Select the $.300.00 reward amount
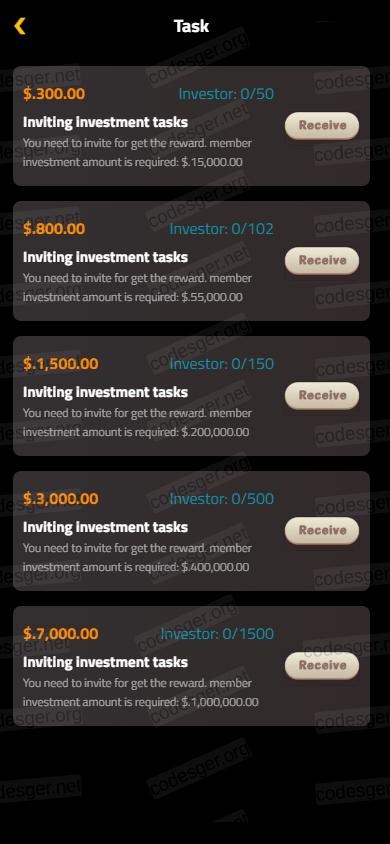Image resolution: width=390 pixels, height=844 pixels. [x=54, y=94]
